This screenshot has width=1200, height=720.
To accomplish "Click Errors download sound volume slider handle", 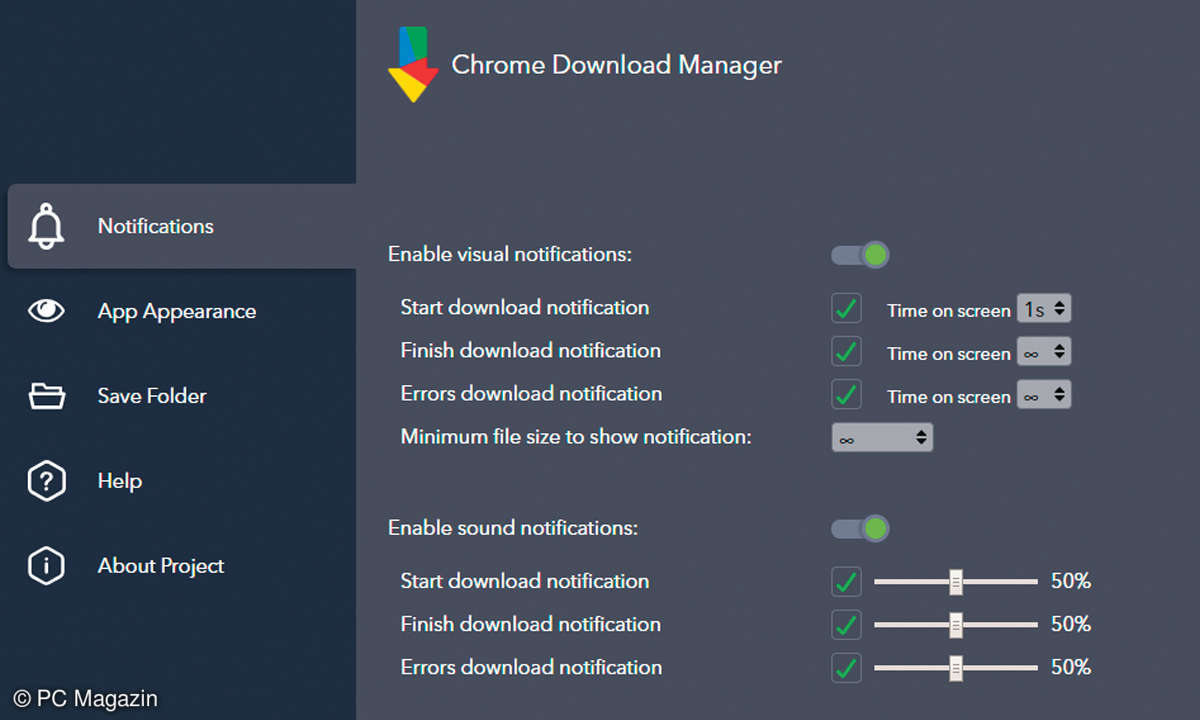I will (x=955, y=668).
